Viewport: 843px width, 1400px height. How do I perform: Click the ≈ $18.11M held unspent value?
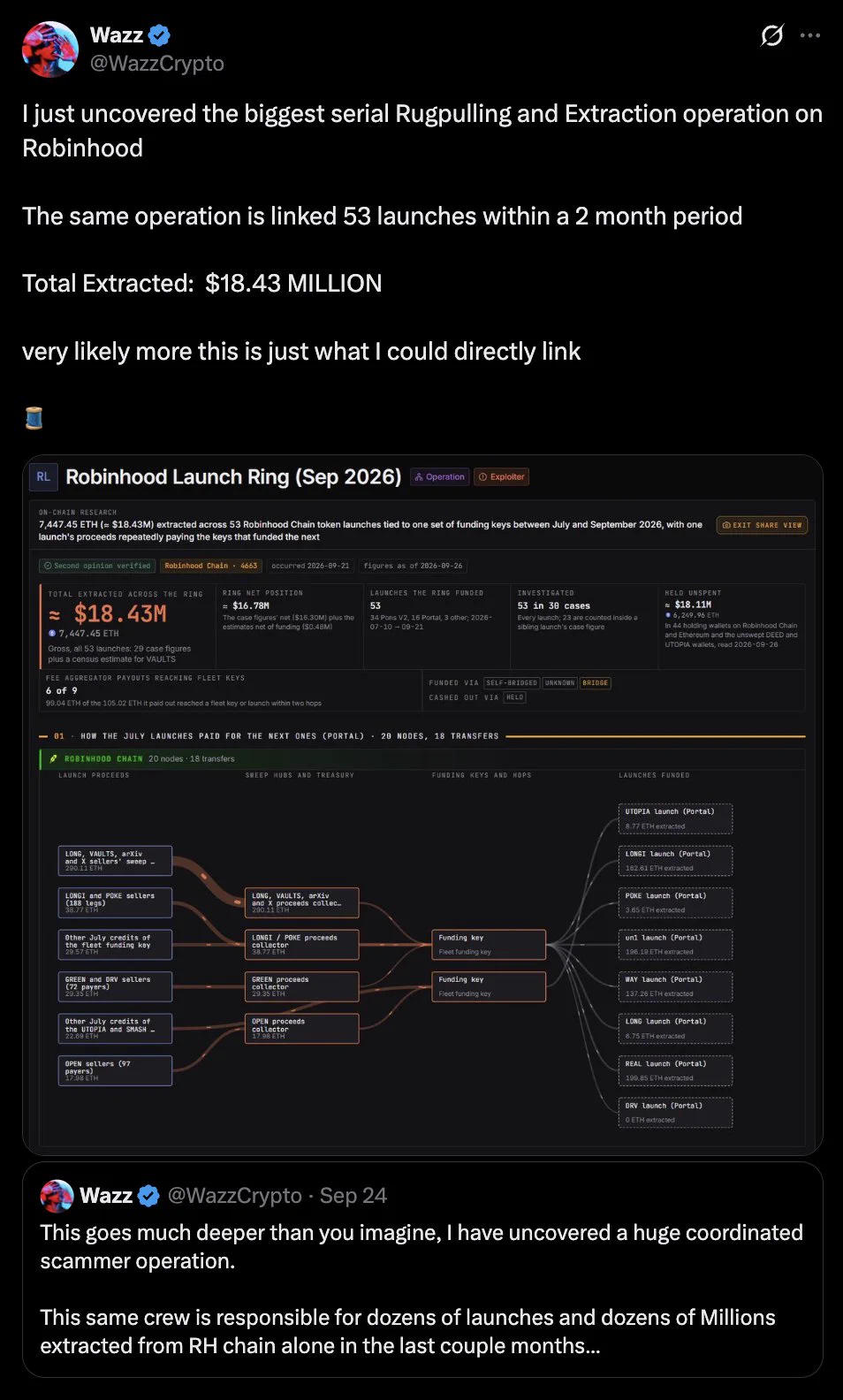tap(688, 605)
